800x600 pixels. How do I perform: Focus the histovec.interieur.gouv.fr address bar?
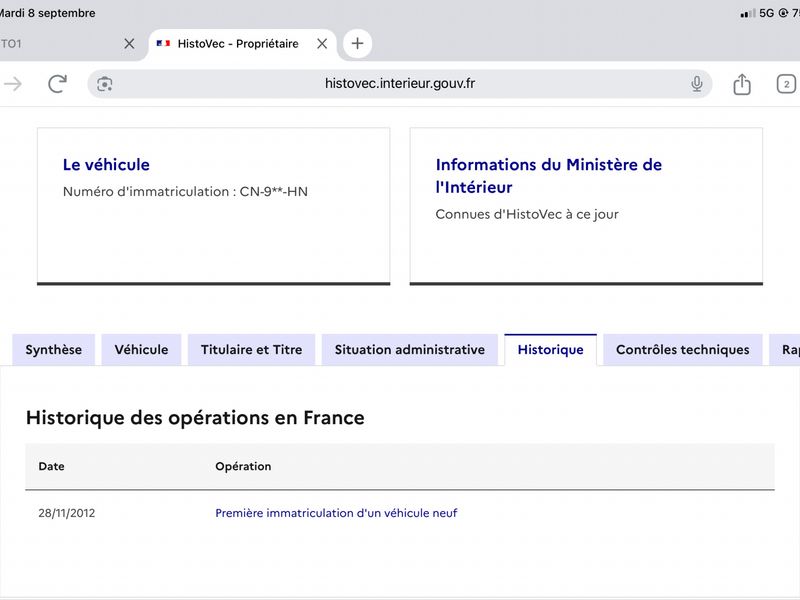[399, 84]
